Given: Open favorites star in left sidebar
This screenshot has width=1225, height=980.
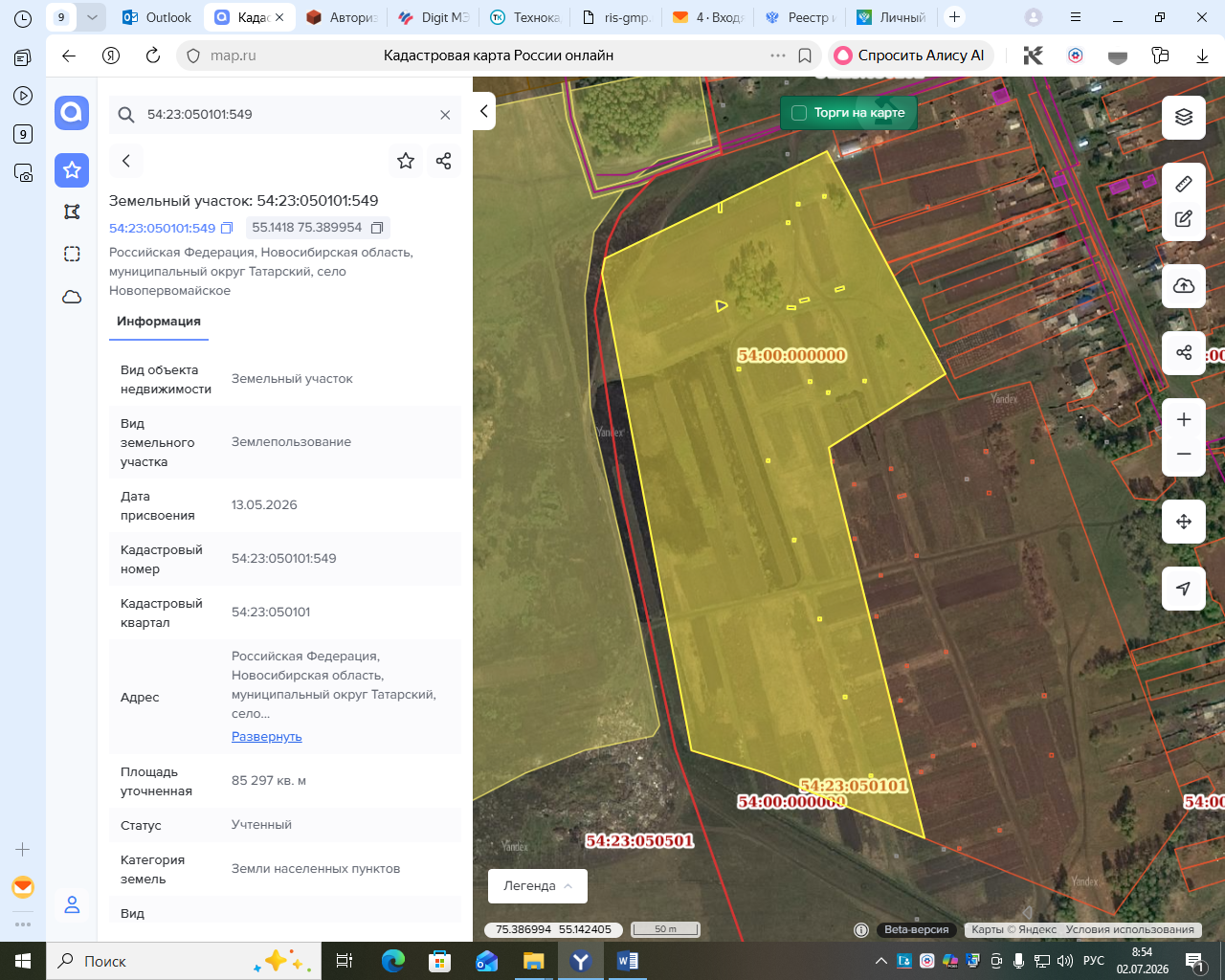Looking at the screenshot, I should click(x=72, y=170).
